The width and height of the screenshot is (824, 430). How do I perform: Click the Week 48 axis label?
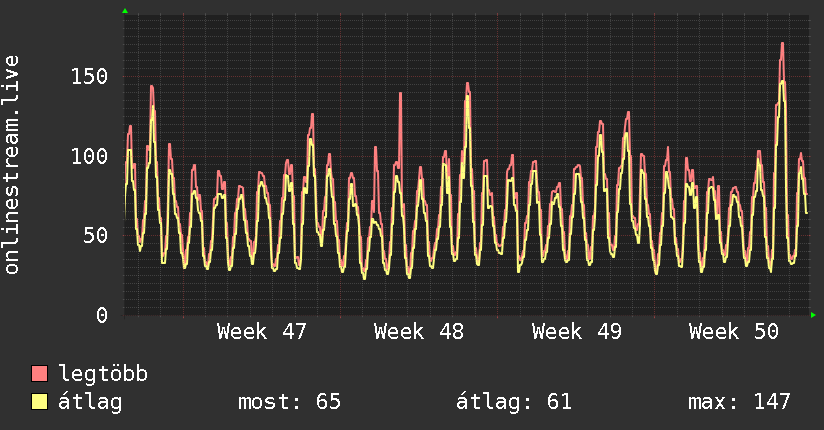coord(419,332)
